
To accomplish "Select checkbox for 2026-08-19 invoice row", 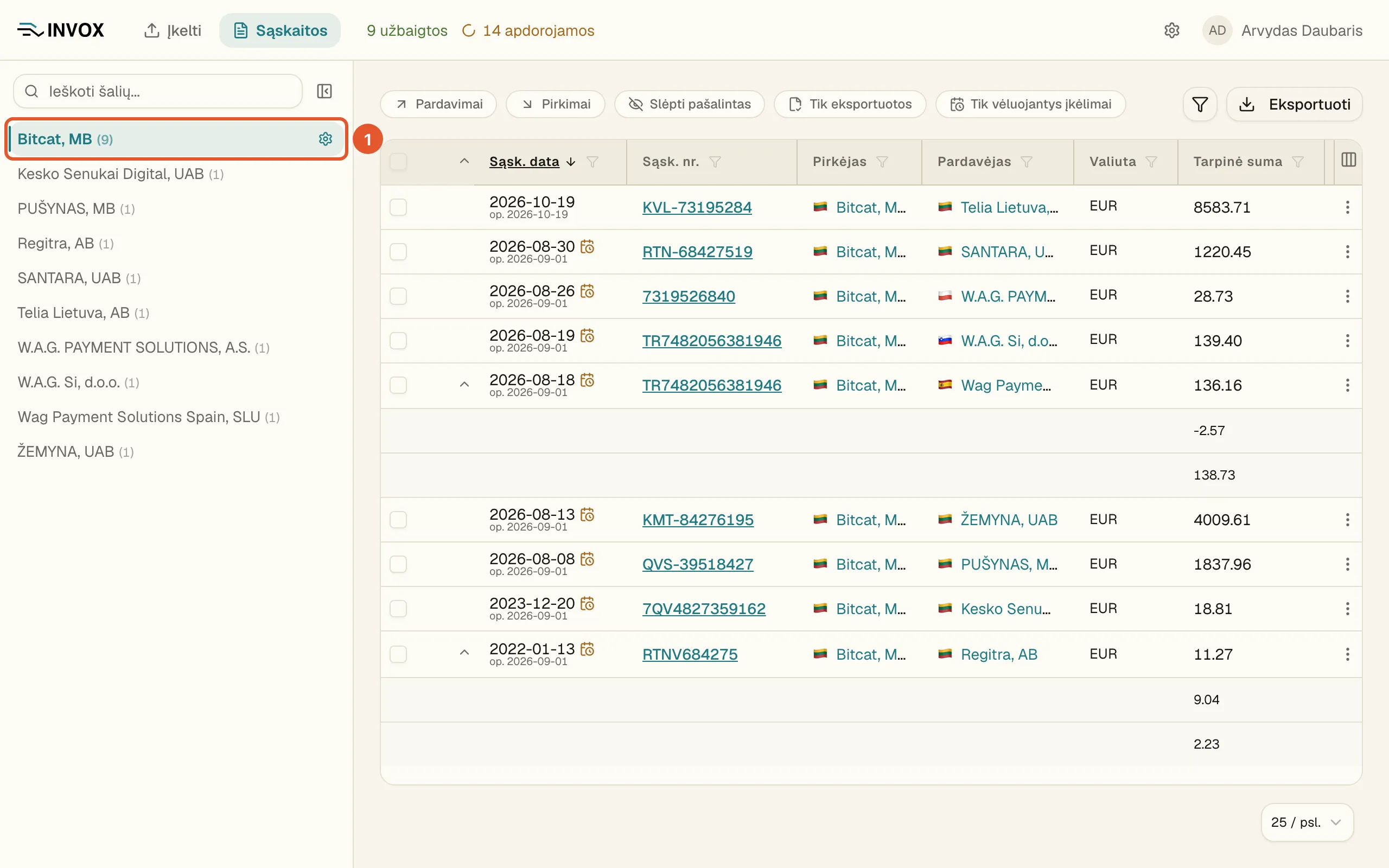I will (x=398, y=341).
